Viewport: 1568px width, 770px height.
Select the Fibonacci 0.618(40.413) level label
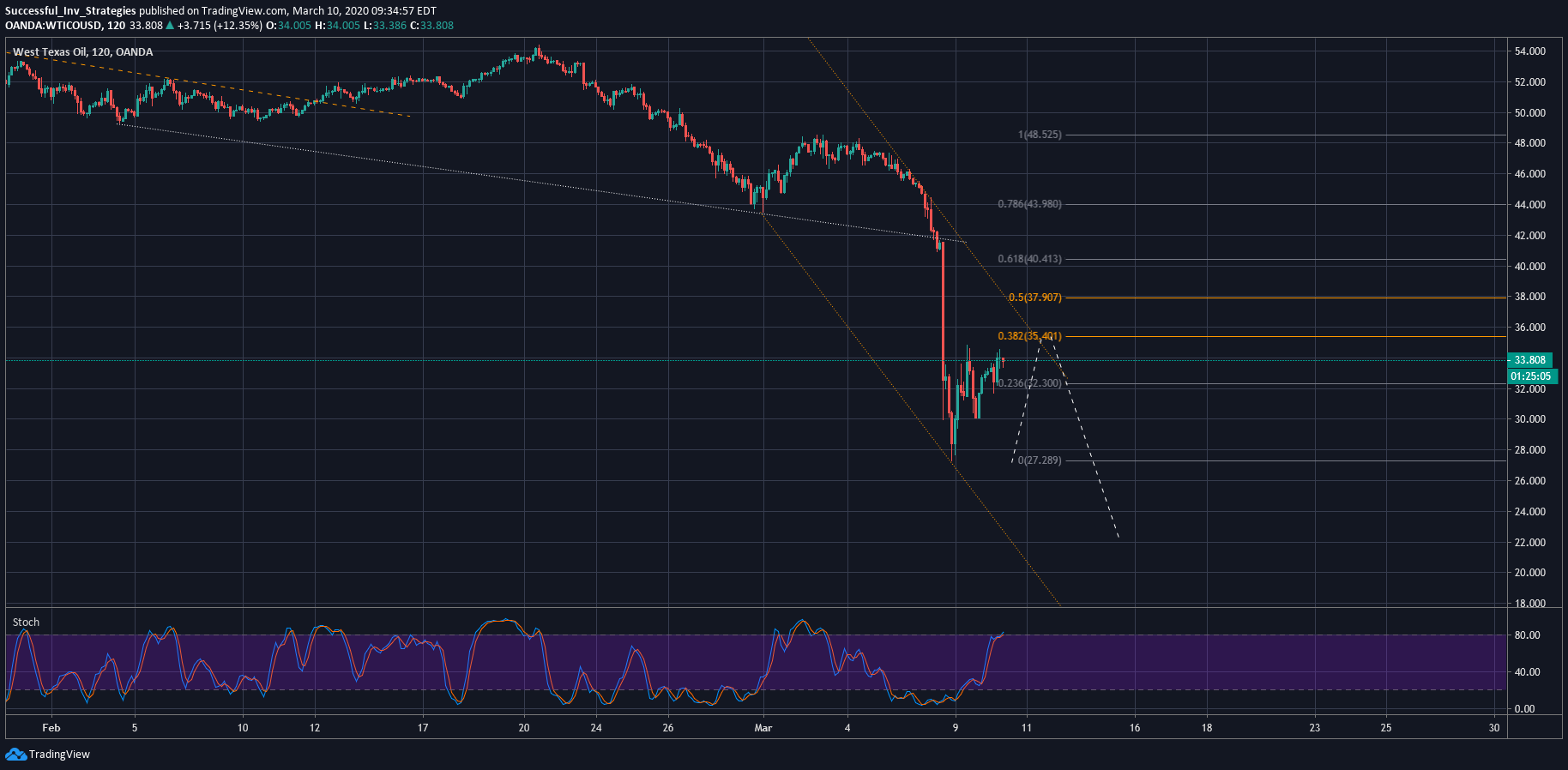point(1029,259)
